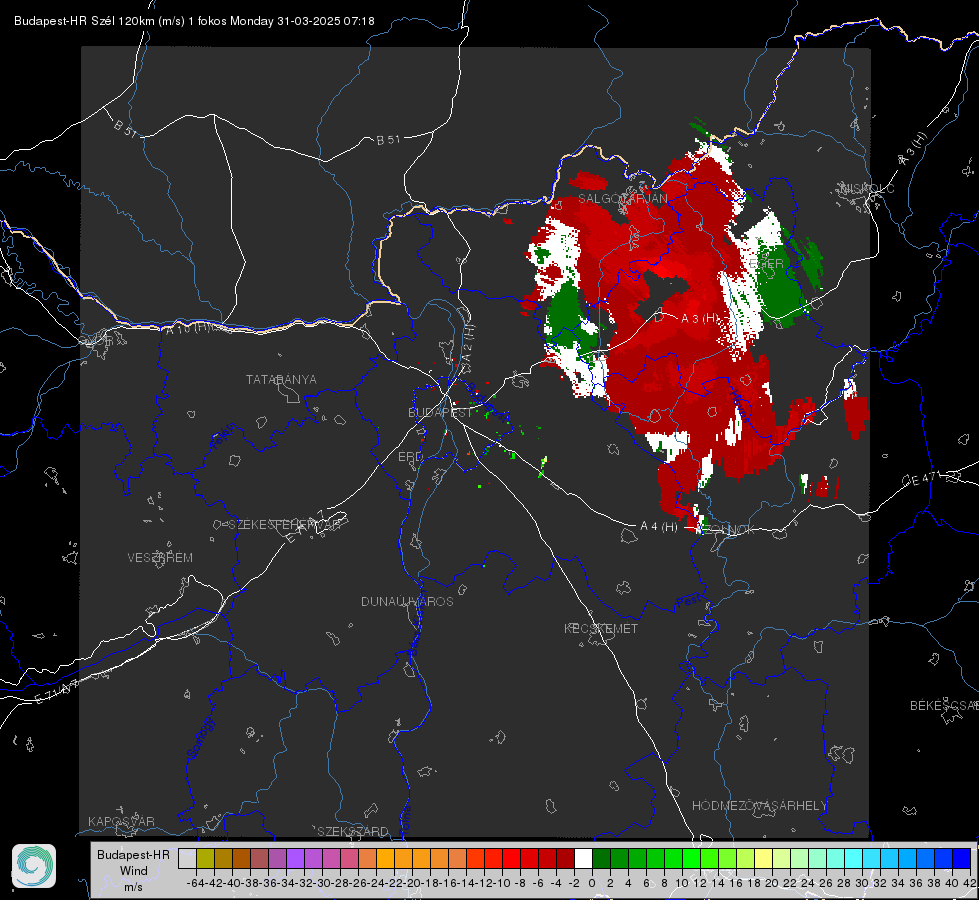Pick the bright green swatch between 10 and 12
979x900 pixels.
point(691,858)
